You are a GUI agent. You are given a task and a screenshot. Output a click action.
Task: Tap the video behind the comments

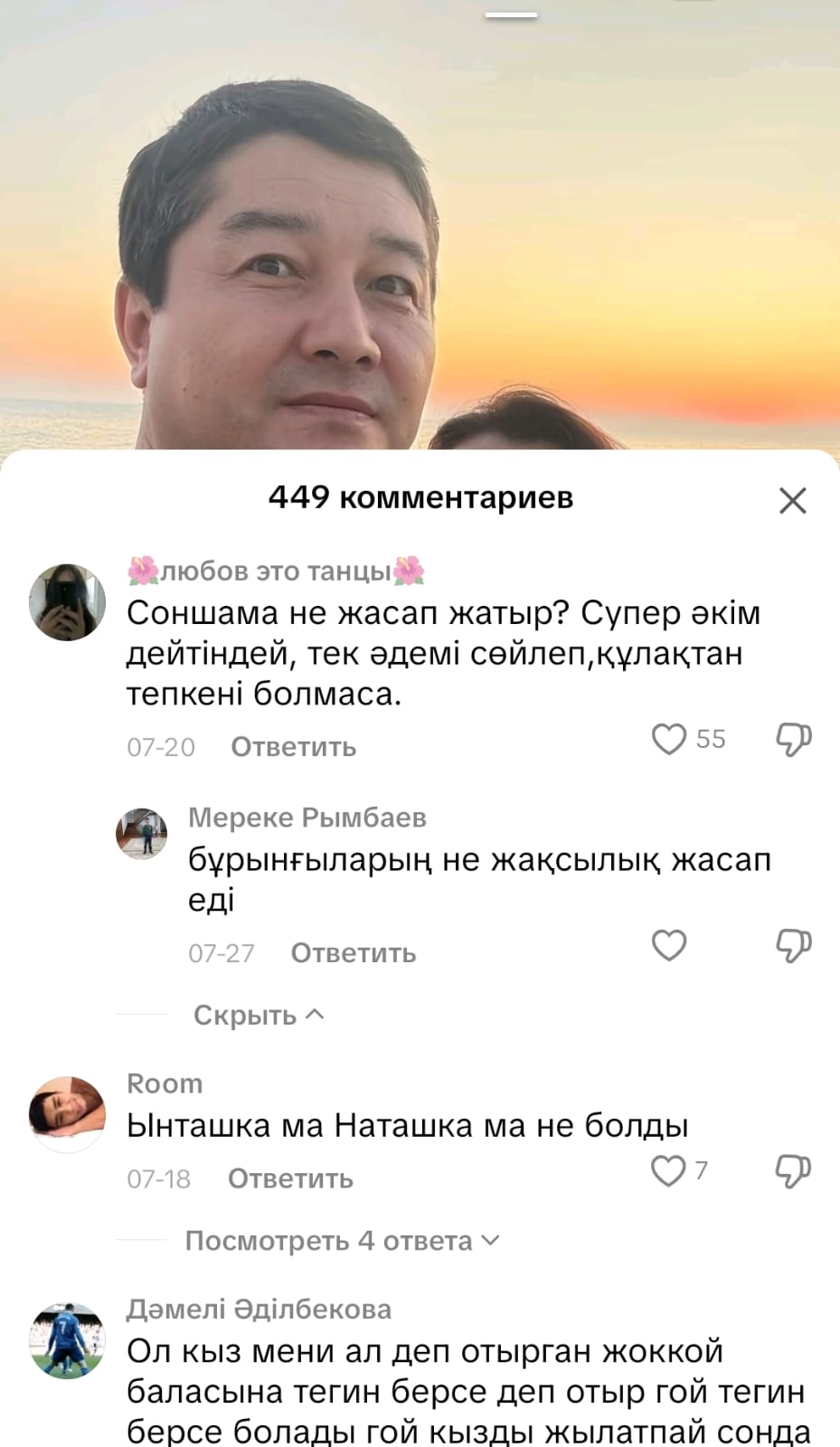pos(420,235)
